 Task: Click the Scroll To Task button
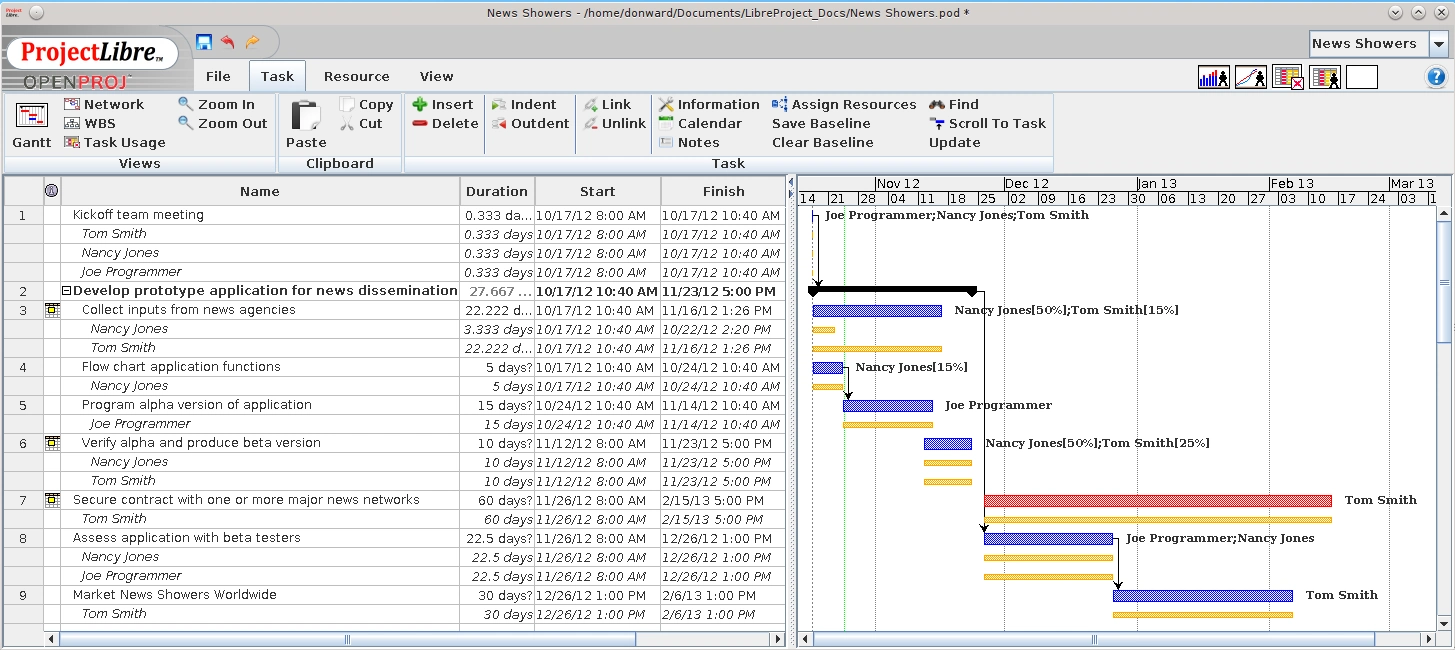pos(987,123)
